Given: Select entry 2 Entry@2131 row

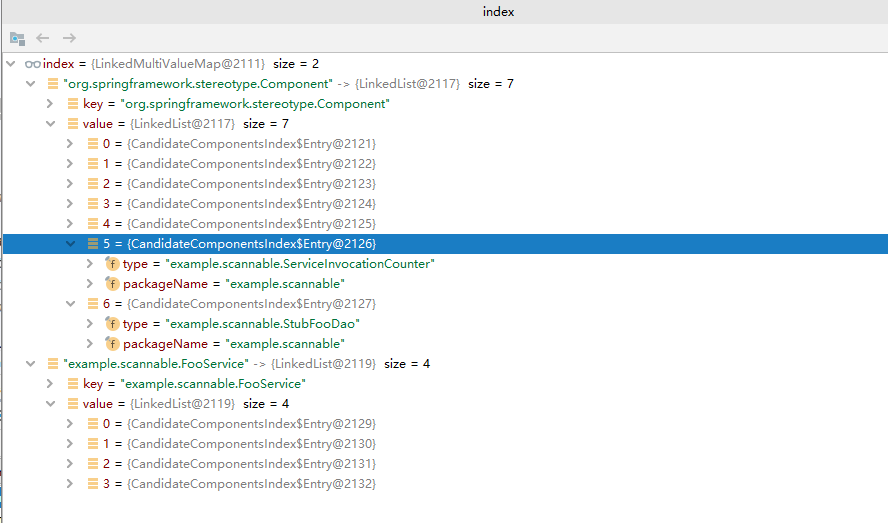Looking at the screenshot, I should coord(240,464).
